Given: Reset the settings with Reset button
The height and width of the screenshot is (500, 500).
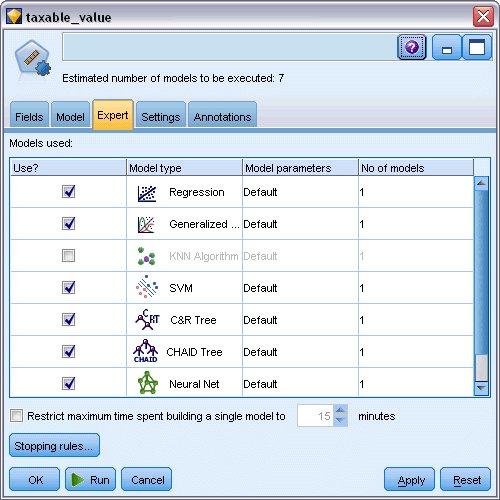Looking at the screenshot, I should click(x=466, y=479).
